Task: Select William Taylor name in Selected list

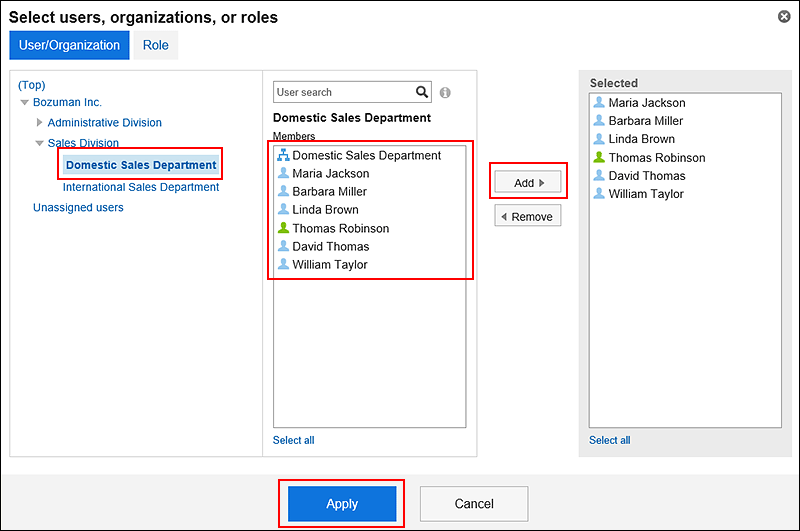Action: [x=646, y=194]
